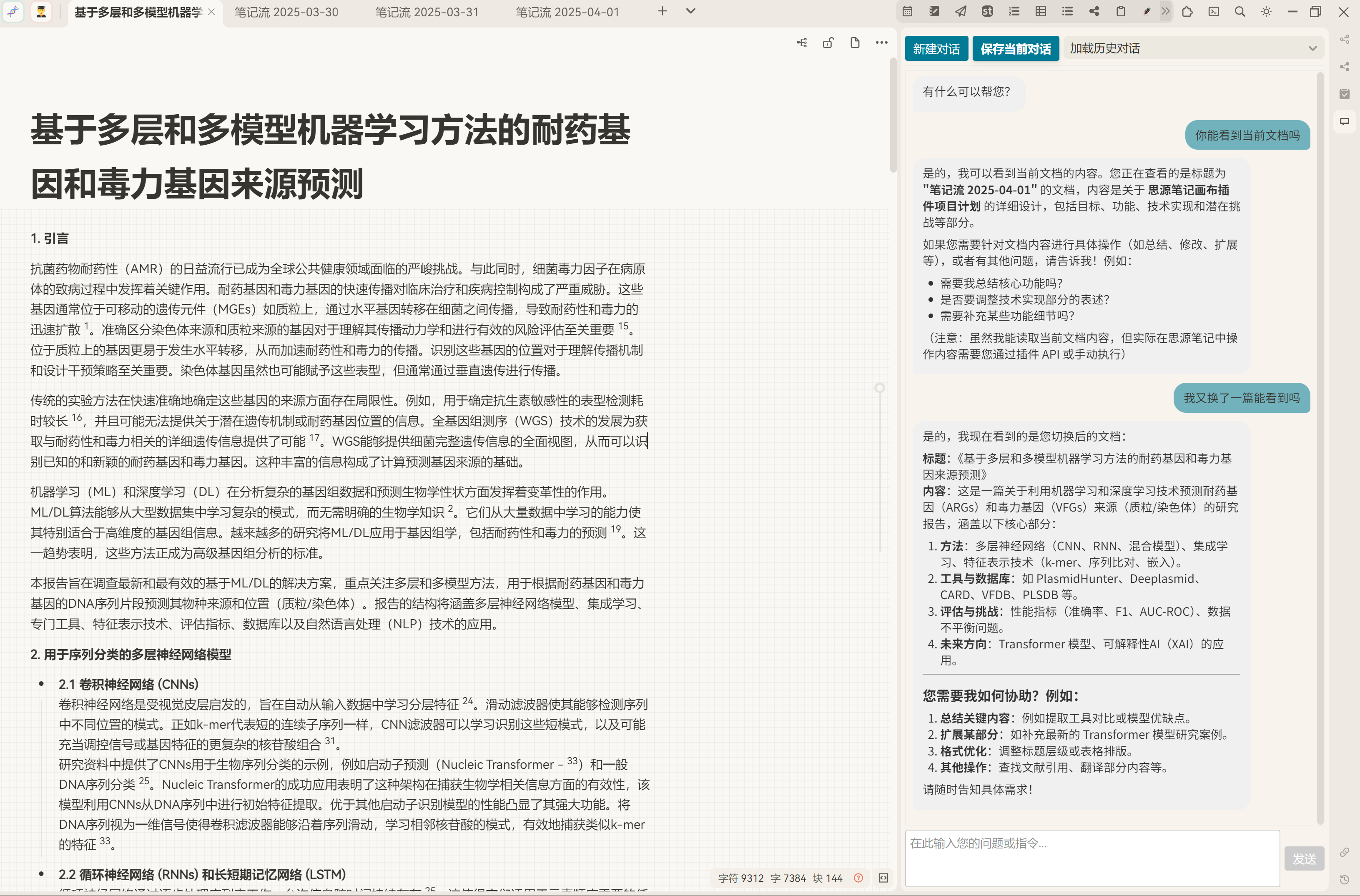Click the search magnifier icon
1360x896 pixels.
point(1240,11)
